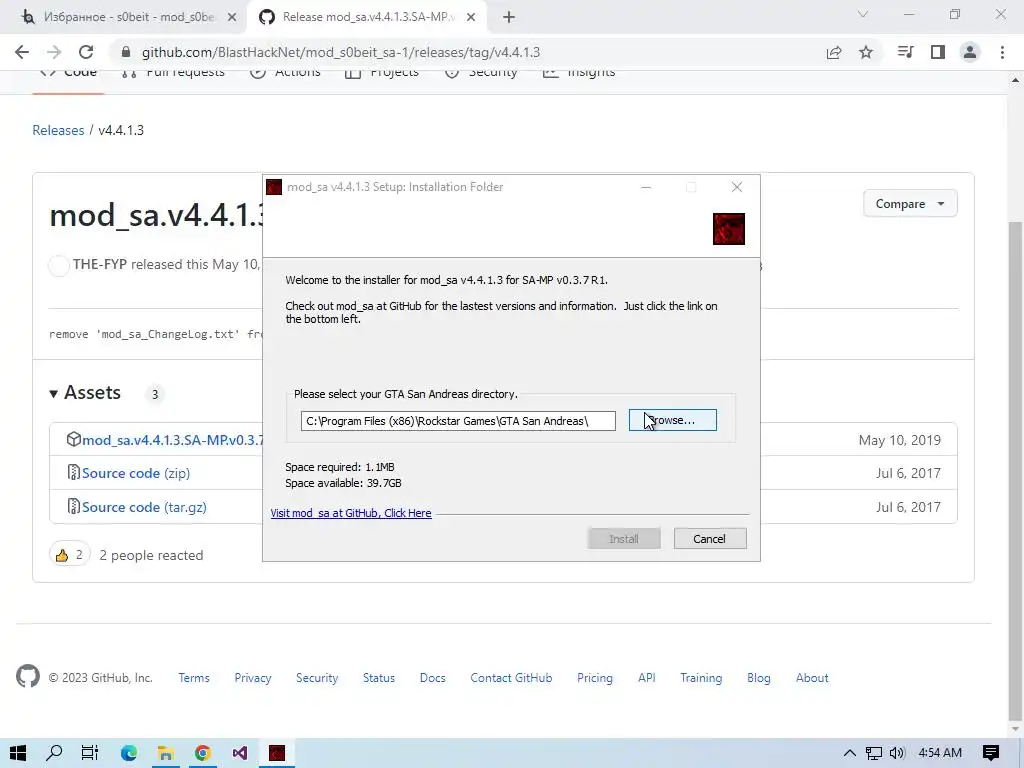Screen dimensions: 1024x768
Task: Toggle the browser side panel icon
Action: [938, 52]
